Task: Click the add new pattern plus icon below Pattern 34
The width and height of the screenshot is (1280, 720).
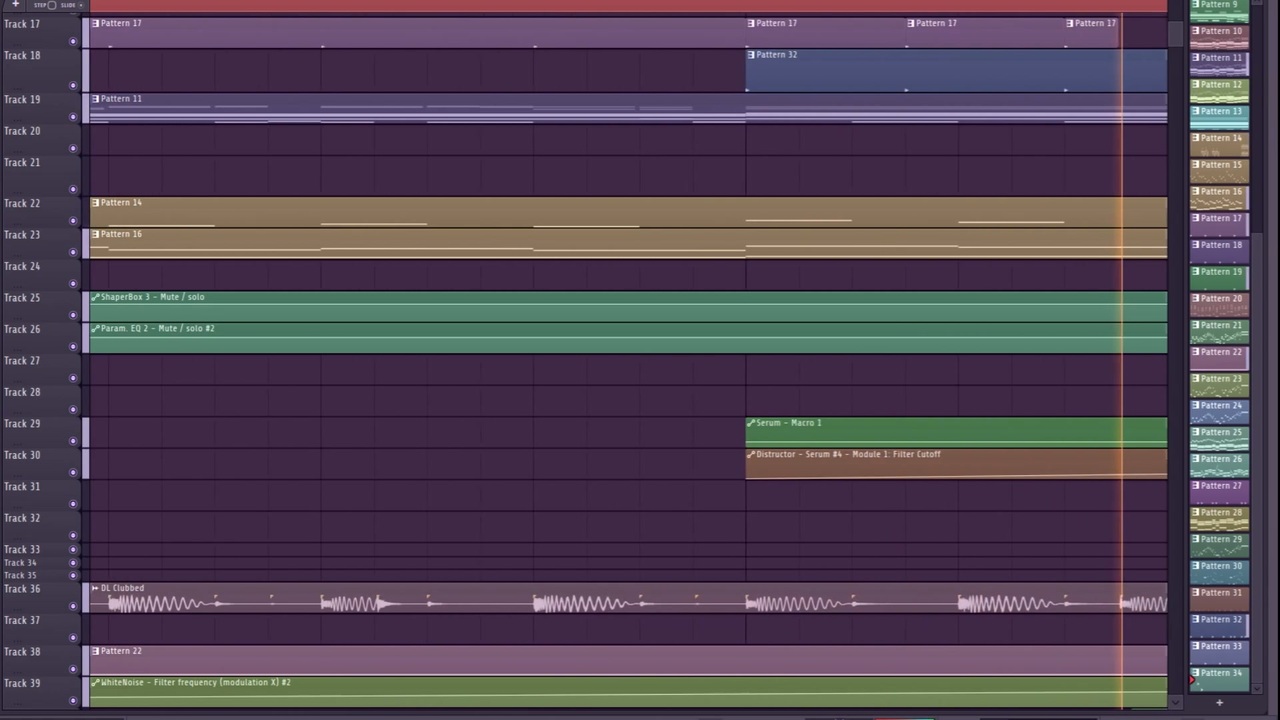Action: (x=1219, y=703)
